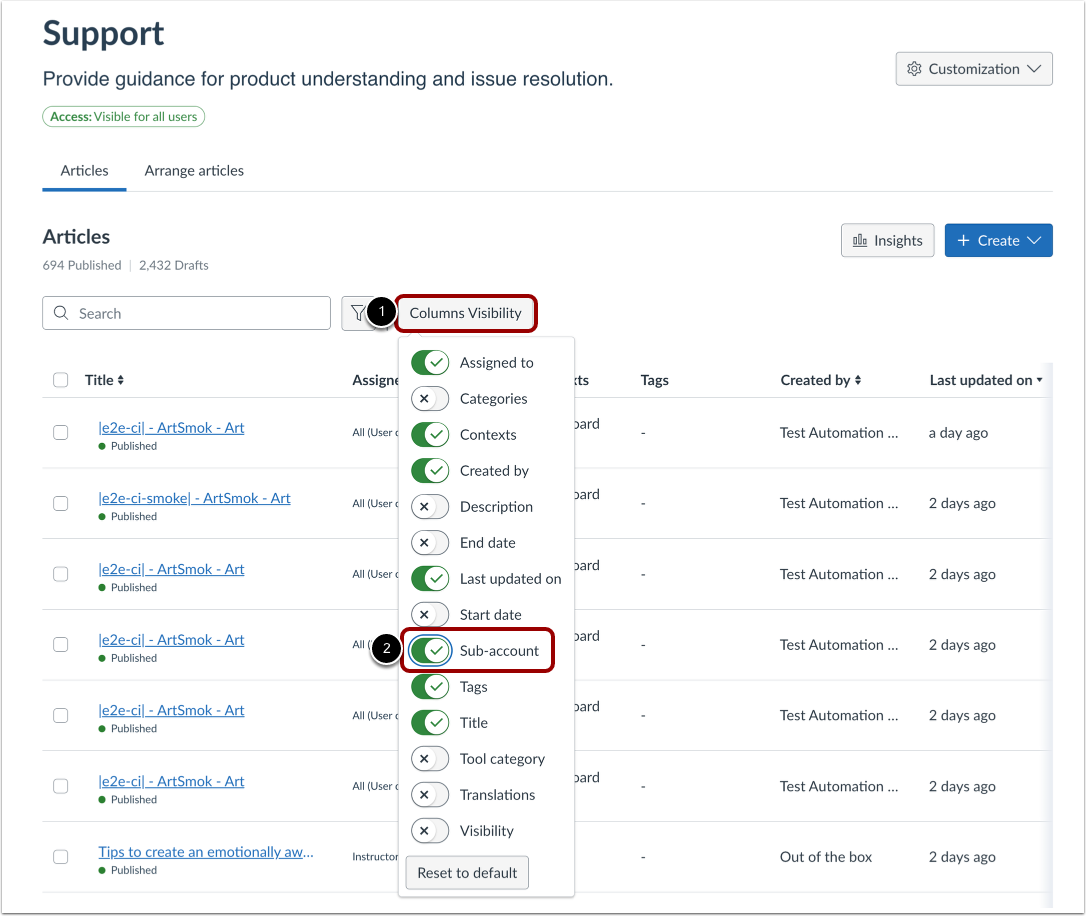Select the Articles tab

tap(83, 170)
